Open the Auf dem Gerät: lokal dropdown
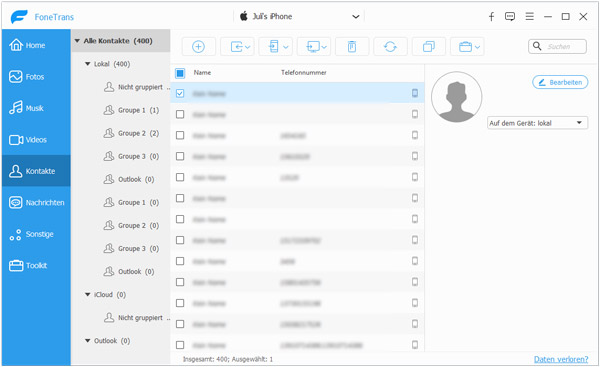This screenshot has height=367, width=600. pos(537,123)
